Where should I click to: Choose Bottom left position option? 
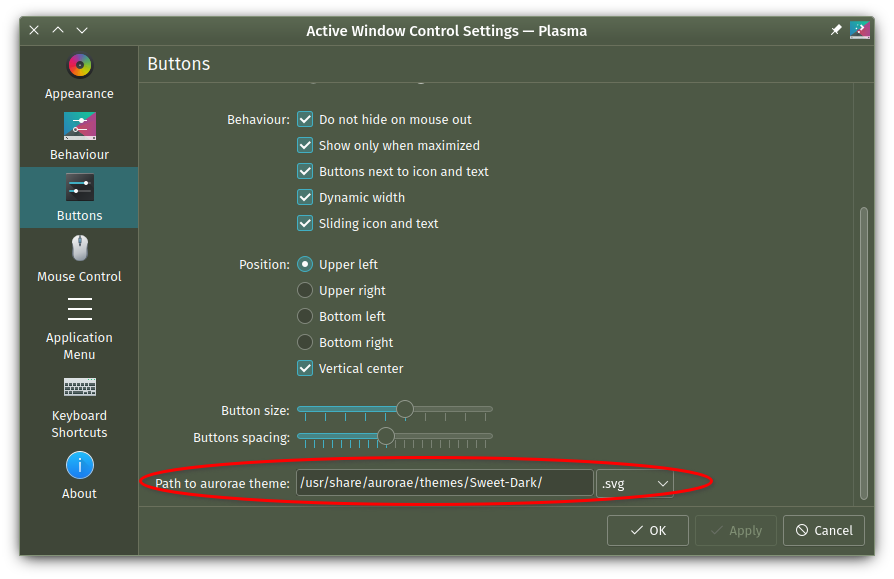coord(305,316)
